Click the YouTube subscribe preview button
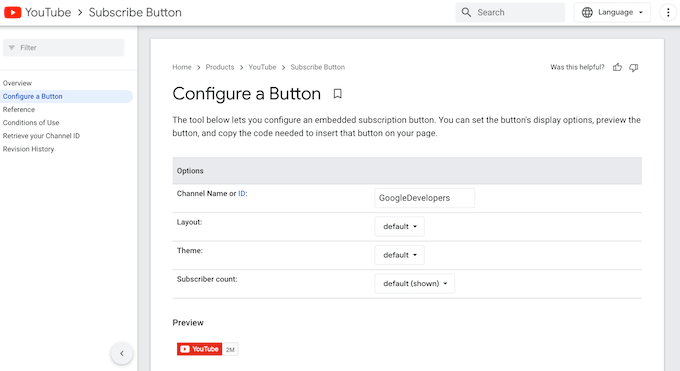The image size is (680, 371). 199,349
